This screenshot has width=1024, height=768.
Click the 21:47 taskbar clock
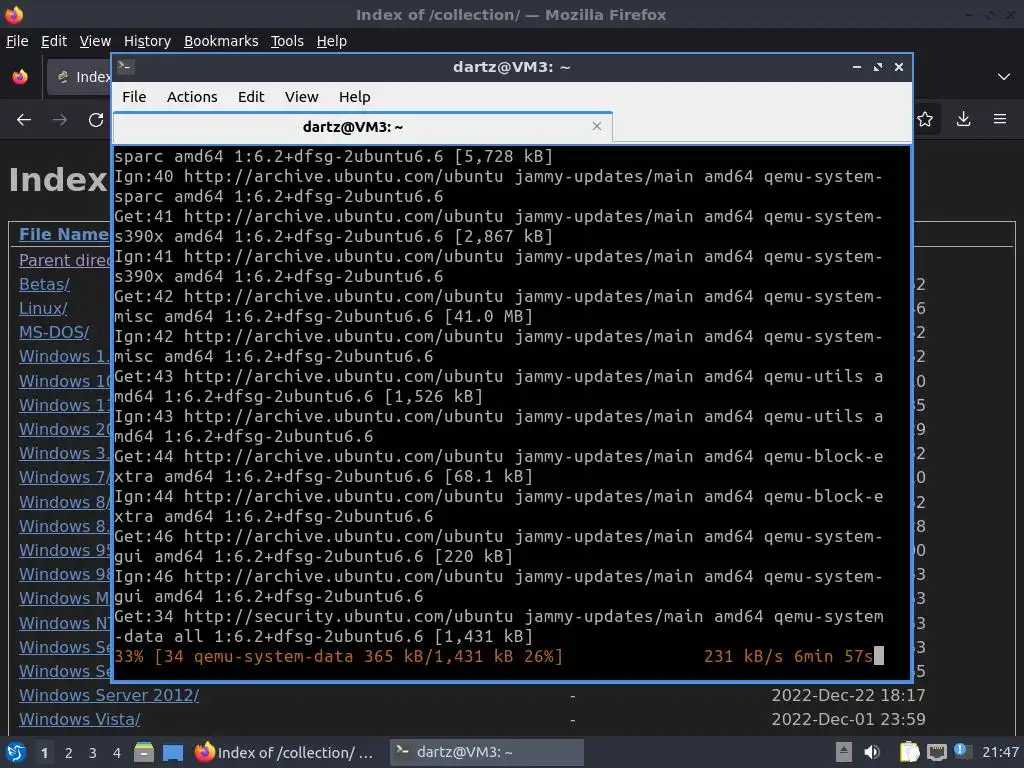pos(1000,752)
